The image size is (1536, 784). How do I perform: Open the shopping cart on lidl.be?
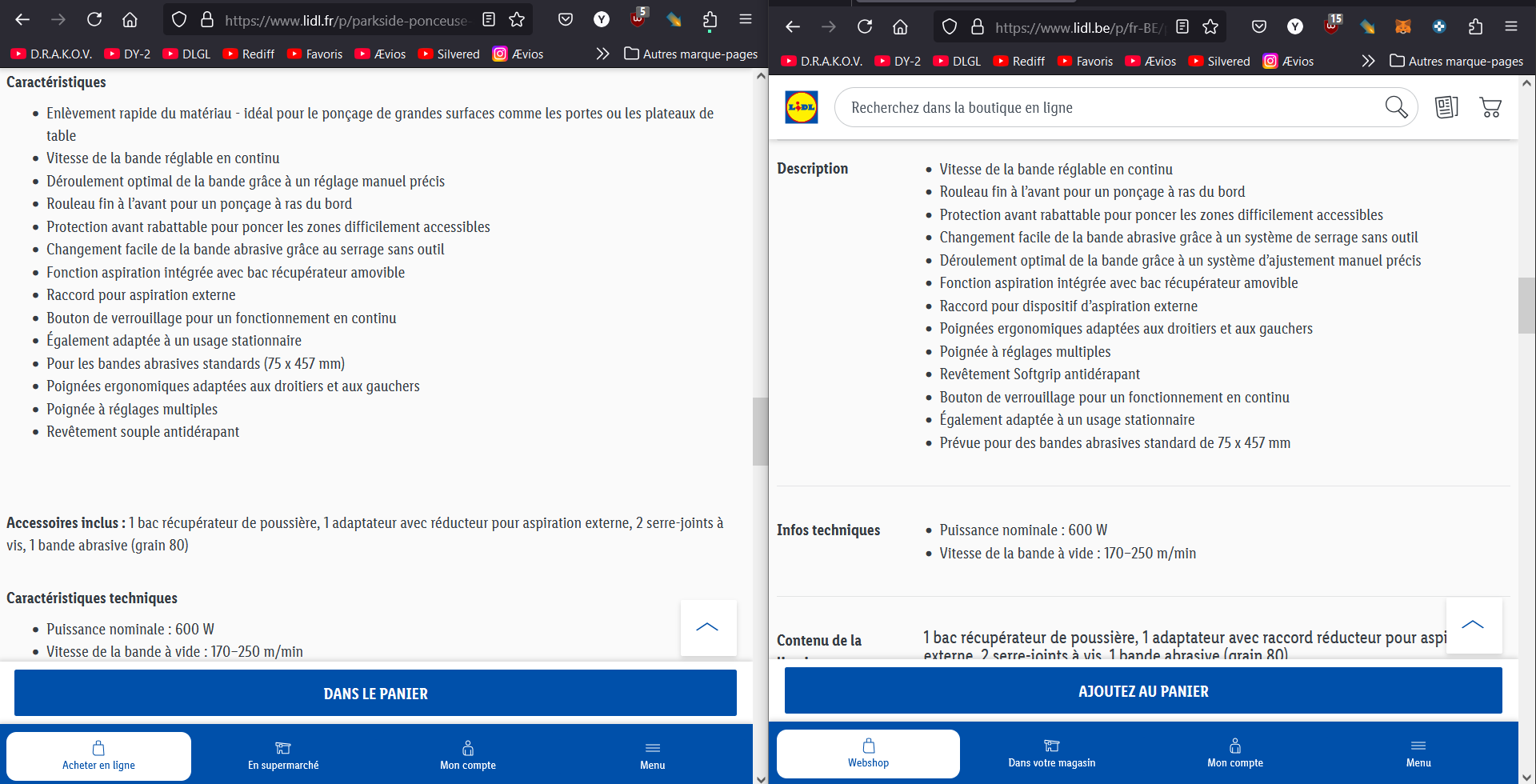tap(1490, 107)
